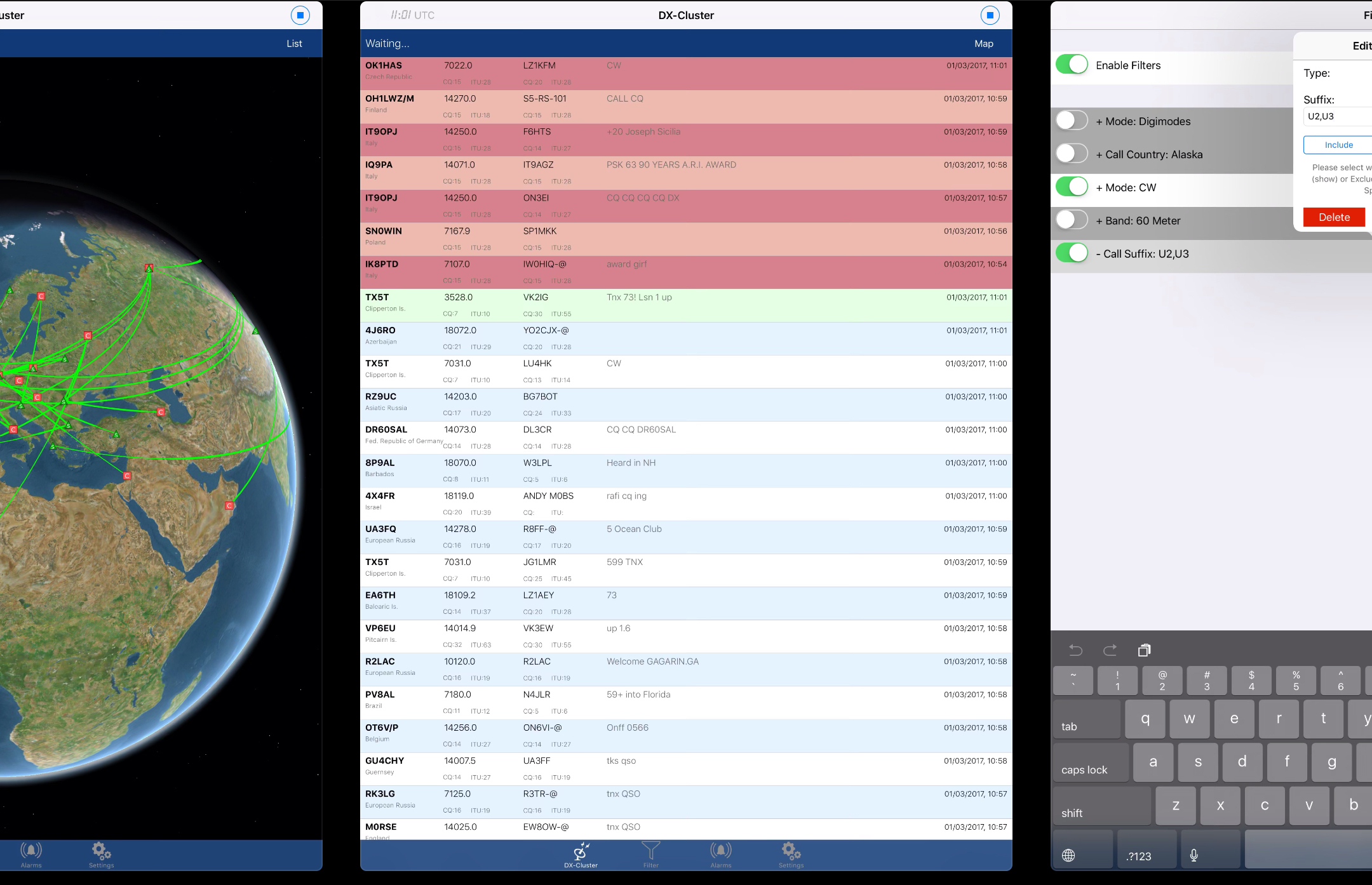Toggle the Mode: CW filter off

click(1072, 187)
